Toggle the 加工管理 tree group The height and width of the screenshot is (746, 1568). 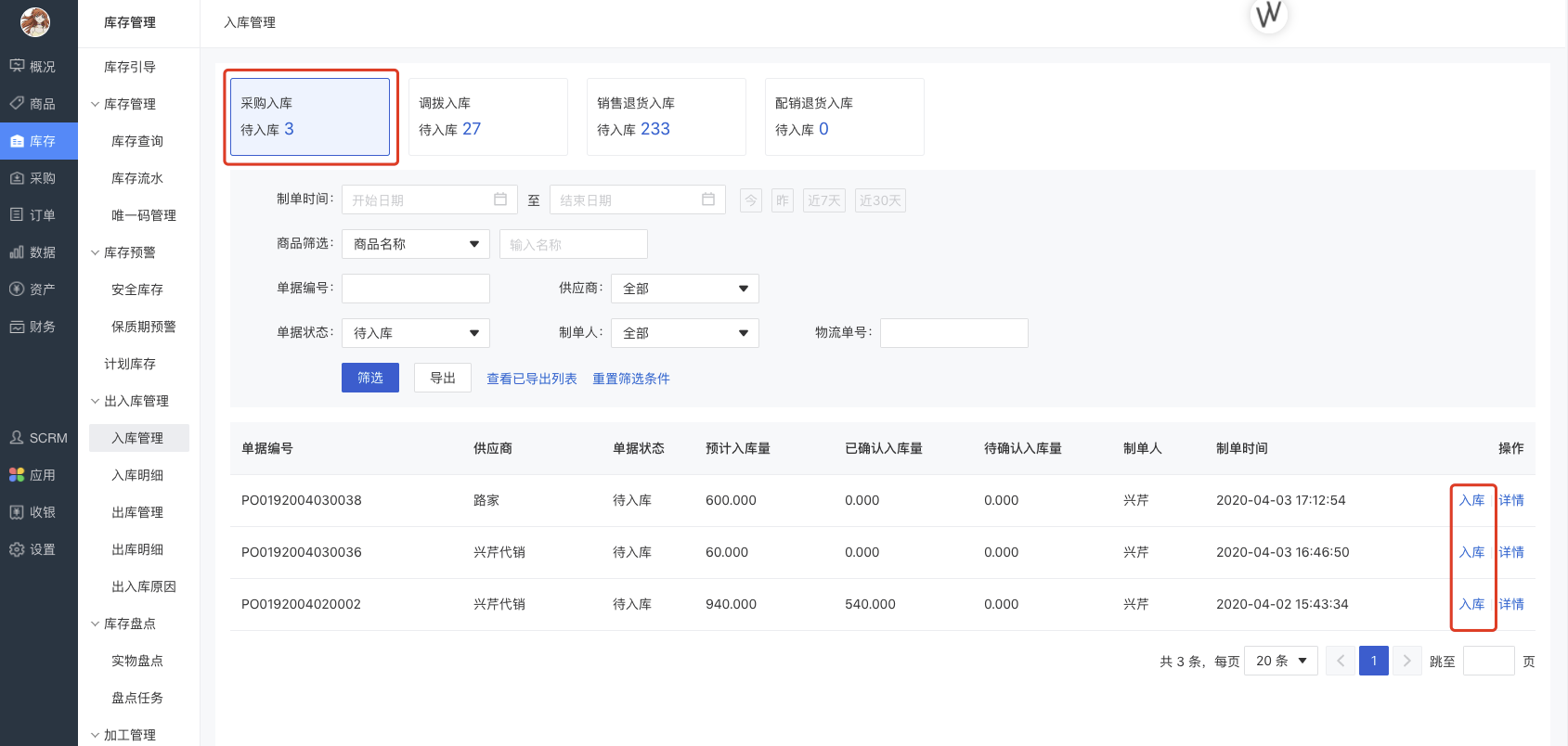tap(95, 735)
